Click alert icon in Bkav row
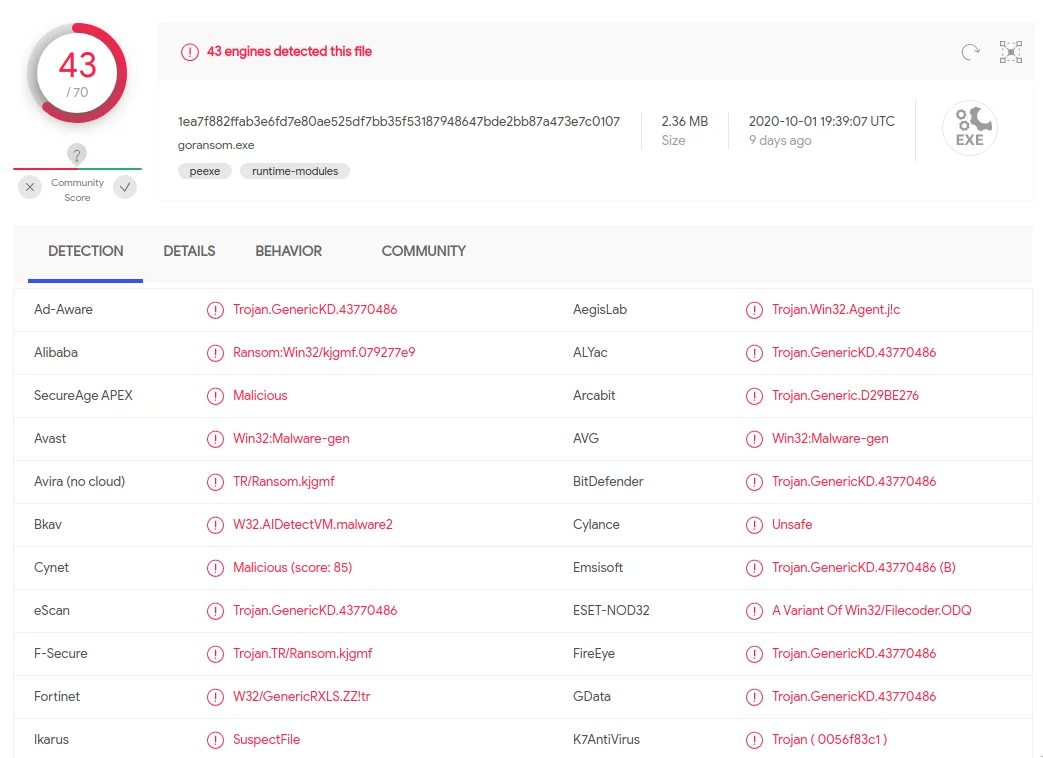The height and width of the screenshot is (758, 1043). click(215, 525)
